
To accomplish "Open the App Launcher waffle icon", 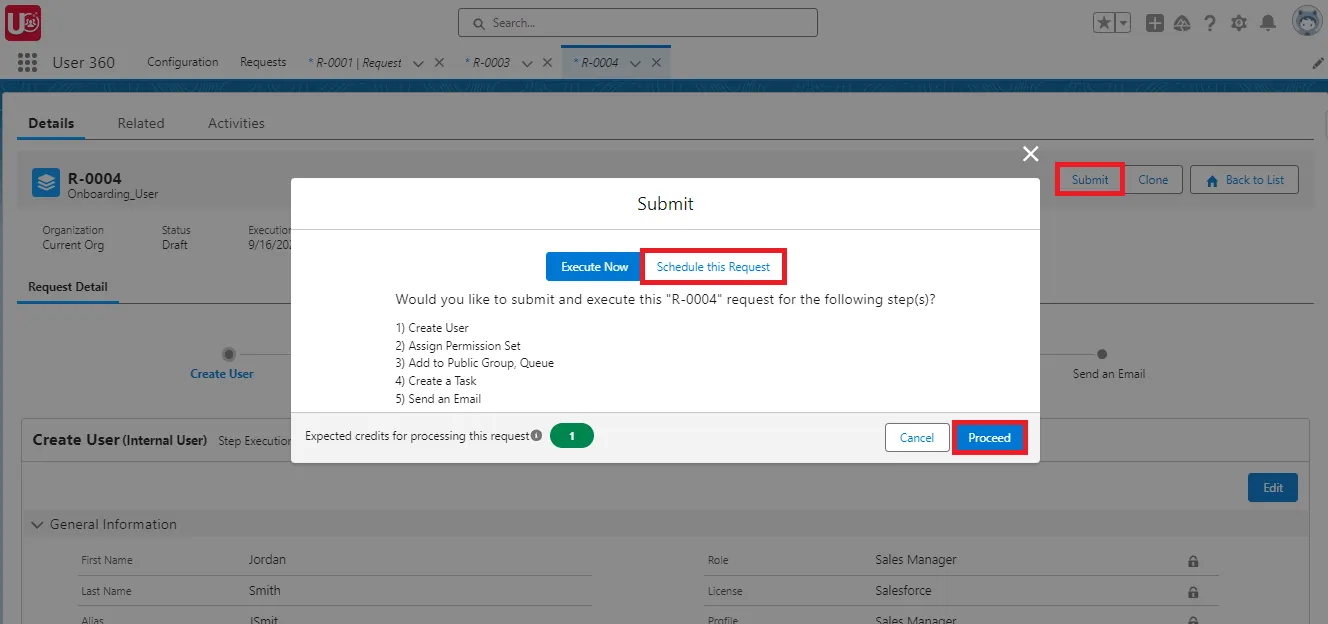I will 27,62.
